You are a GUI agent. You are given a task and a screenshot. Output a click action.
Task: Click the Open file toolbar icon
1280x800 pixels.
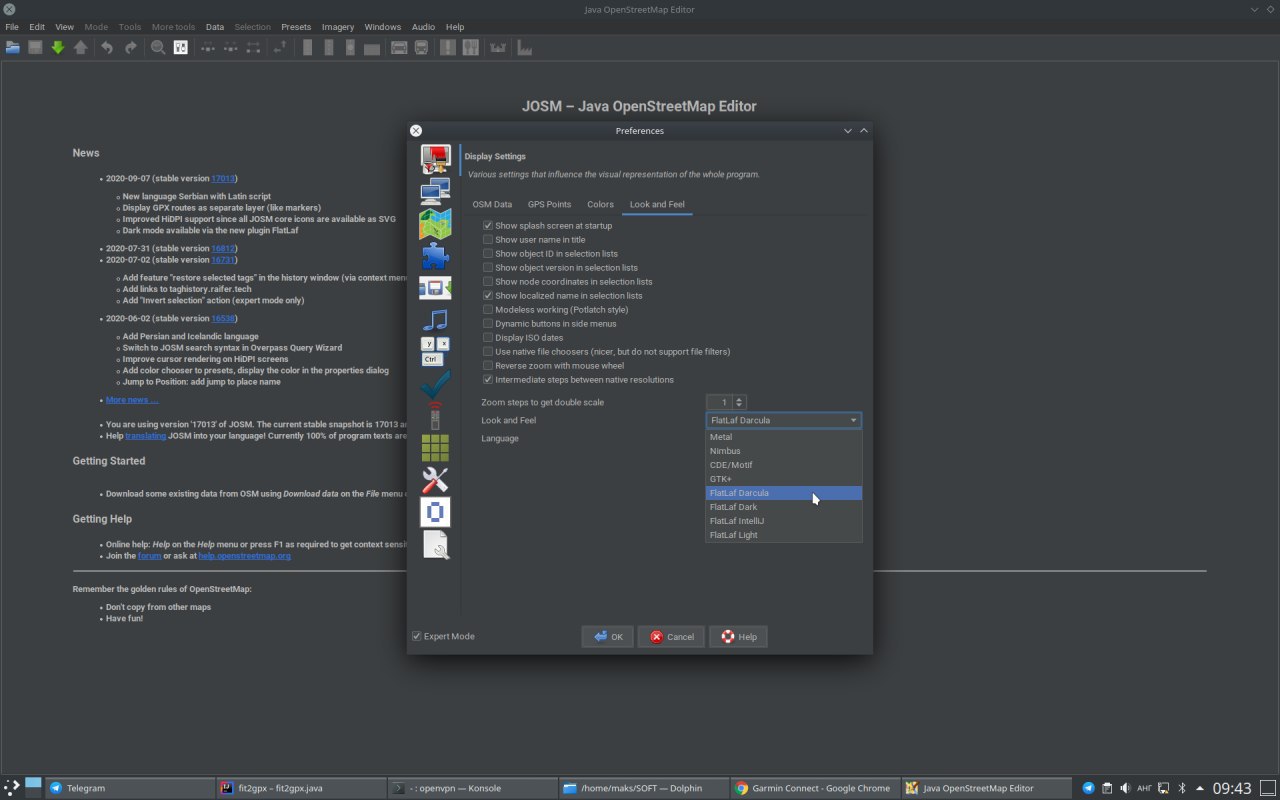(12, 47)
